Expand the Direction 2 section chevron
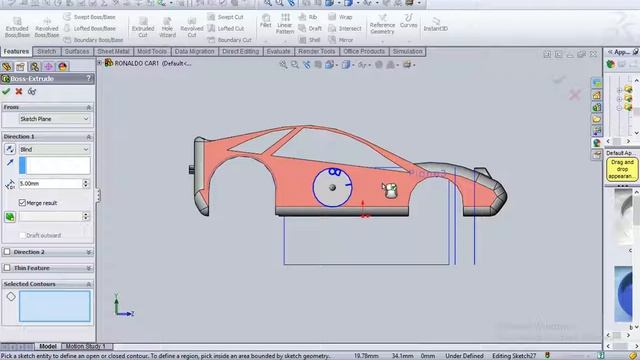The image size is (640, 360). 89,252
